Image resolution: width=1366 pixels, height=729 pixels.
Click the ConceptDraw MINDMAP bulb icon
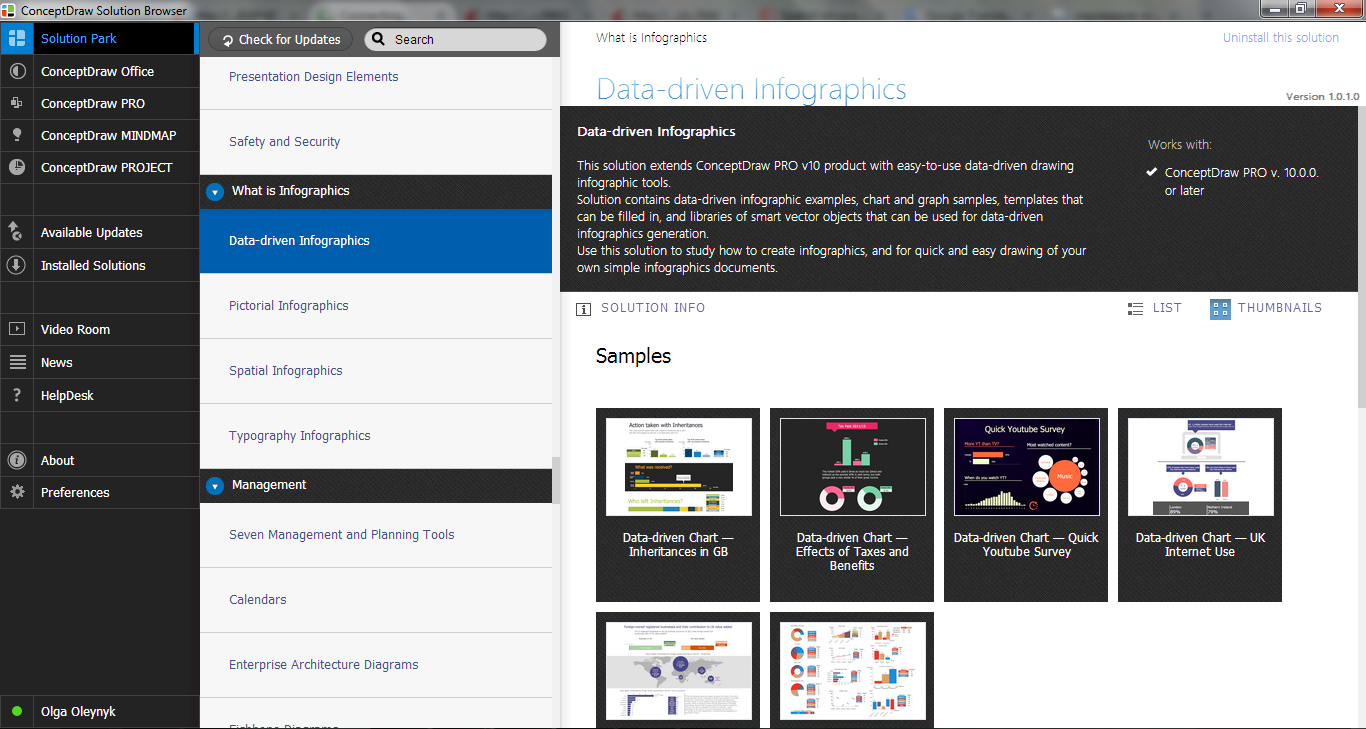(16, 136)
